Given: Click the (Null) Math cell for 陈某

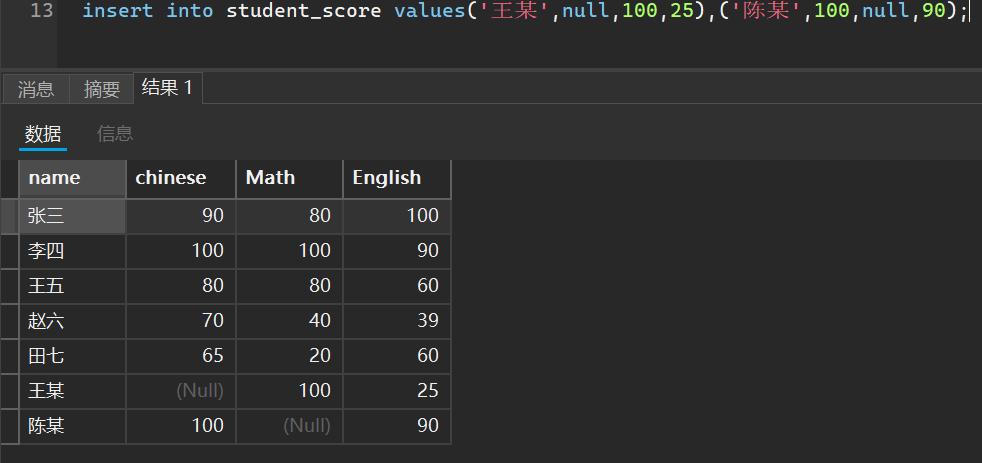Looking at the screenshot, I should point(289,427).
